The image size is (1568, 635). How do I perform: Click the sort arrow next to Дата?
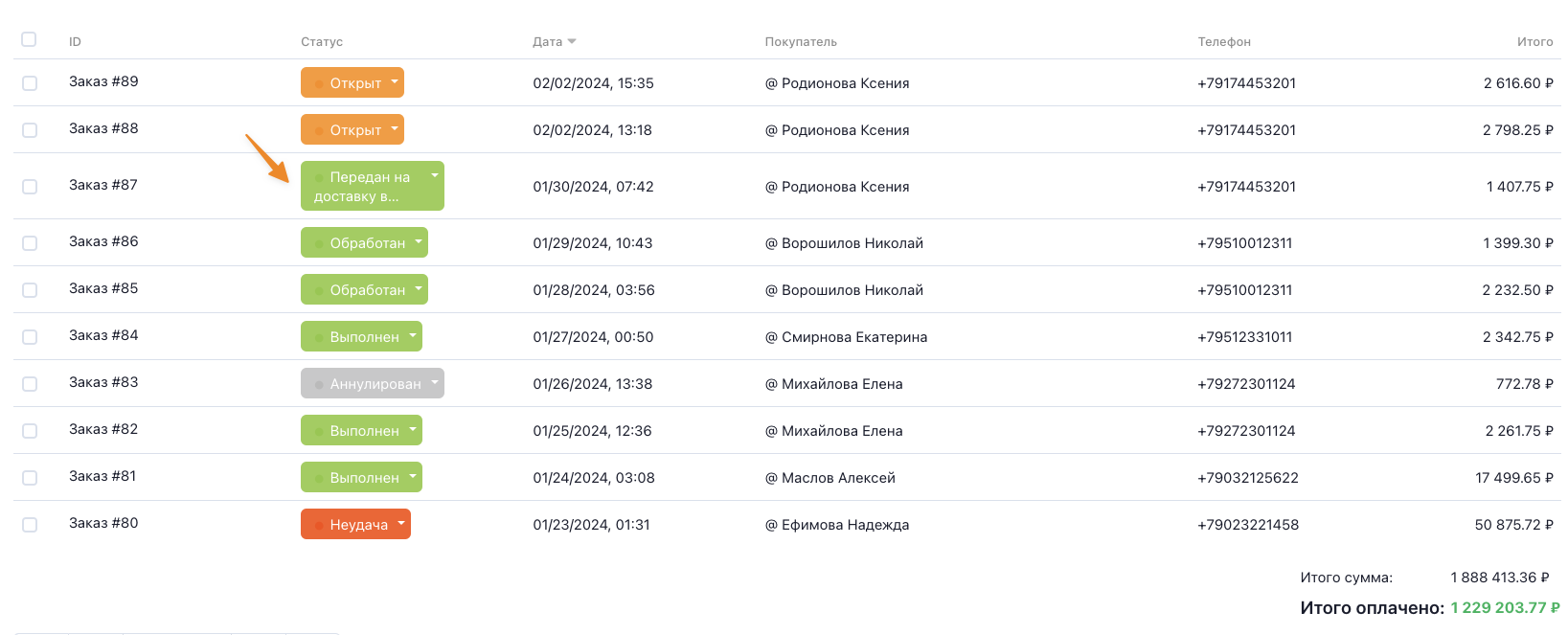[572, 41]
